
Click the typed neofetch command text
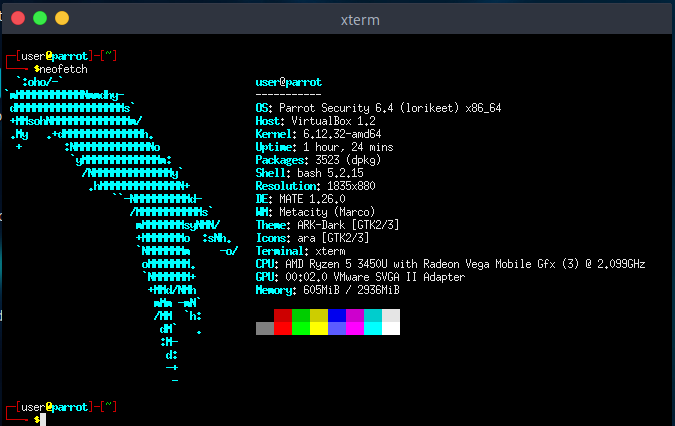pos(63,68)
